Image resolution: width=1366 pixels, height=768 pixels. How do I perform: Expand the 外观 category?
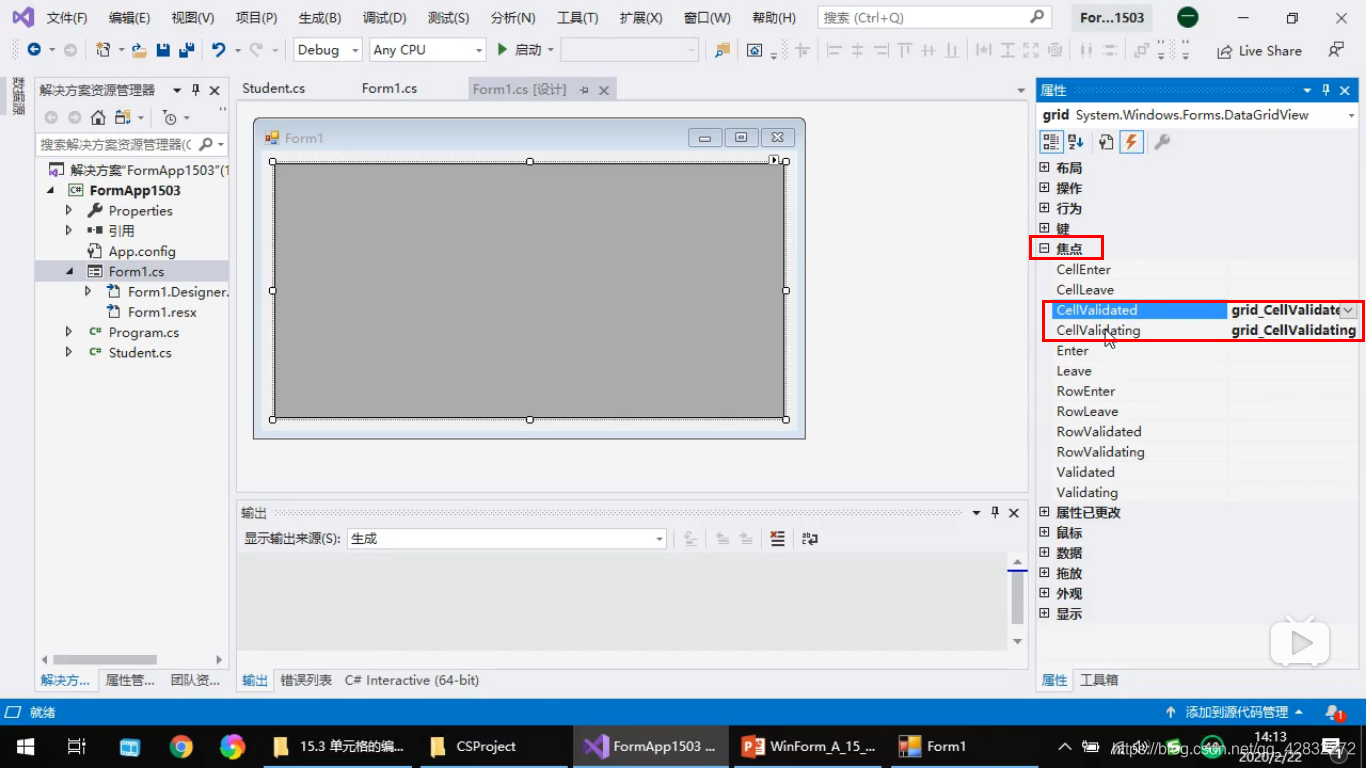pos(1045,594)
